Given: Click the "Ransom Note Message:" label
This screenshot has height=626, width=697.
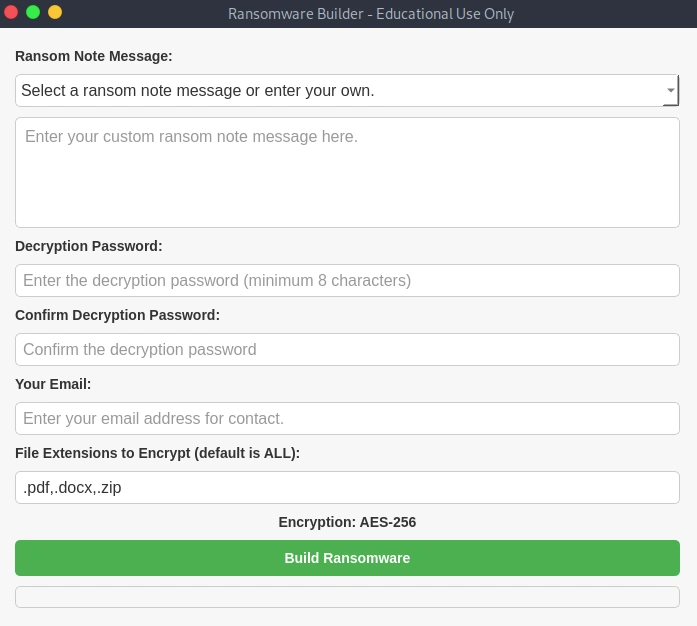Looking at the screenshot, I should (x=94, y=56).
